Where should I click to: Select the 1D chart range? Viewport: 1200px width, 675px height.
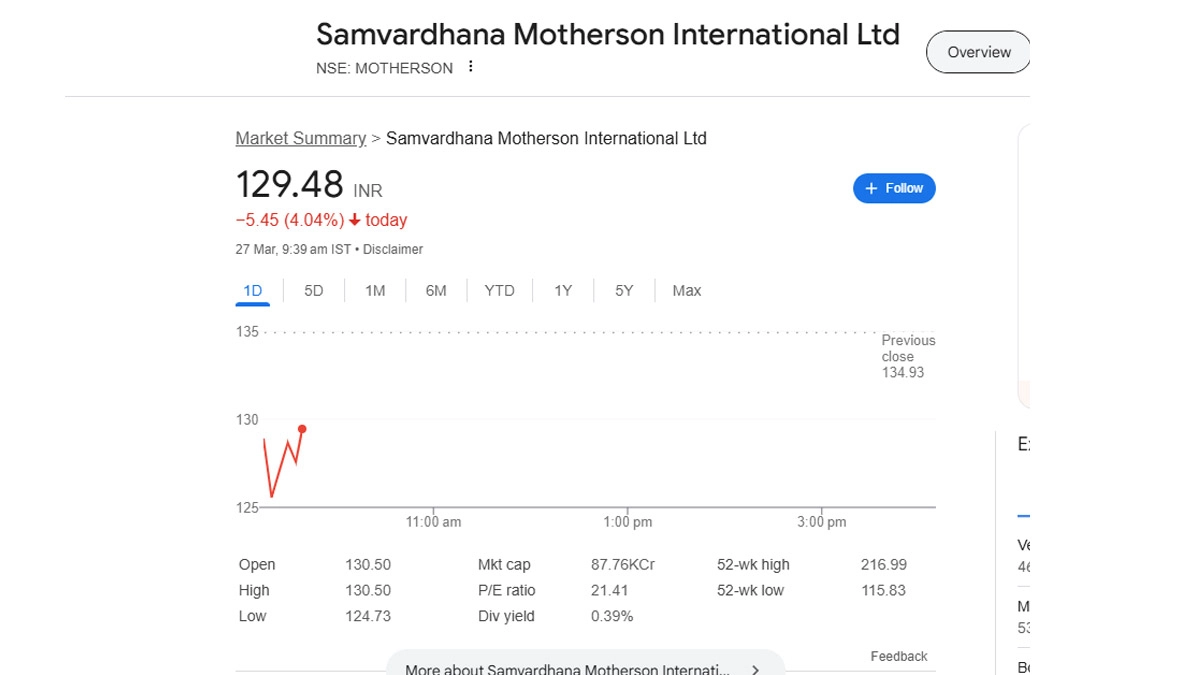pyautogui.click(x=253, y=291)
